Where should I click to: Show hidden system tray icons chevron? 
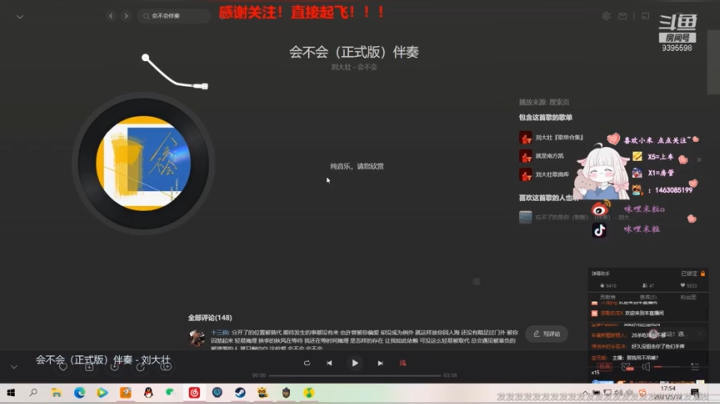point(585,393)
